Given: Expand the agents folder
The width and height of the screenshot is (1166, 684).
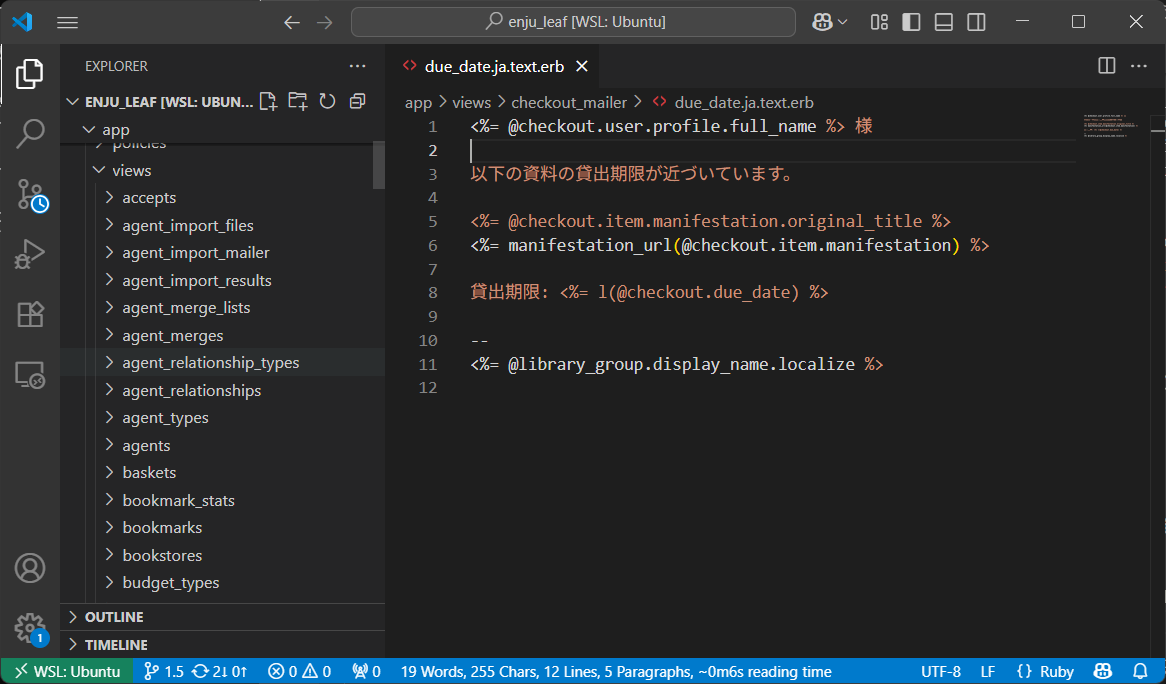Looking at the screenshot, I should (222, 445).
